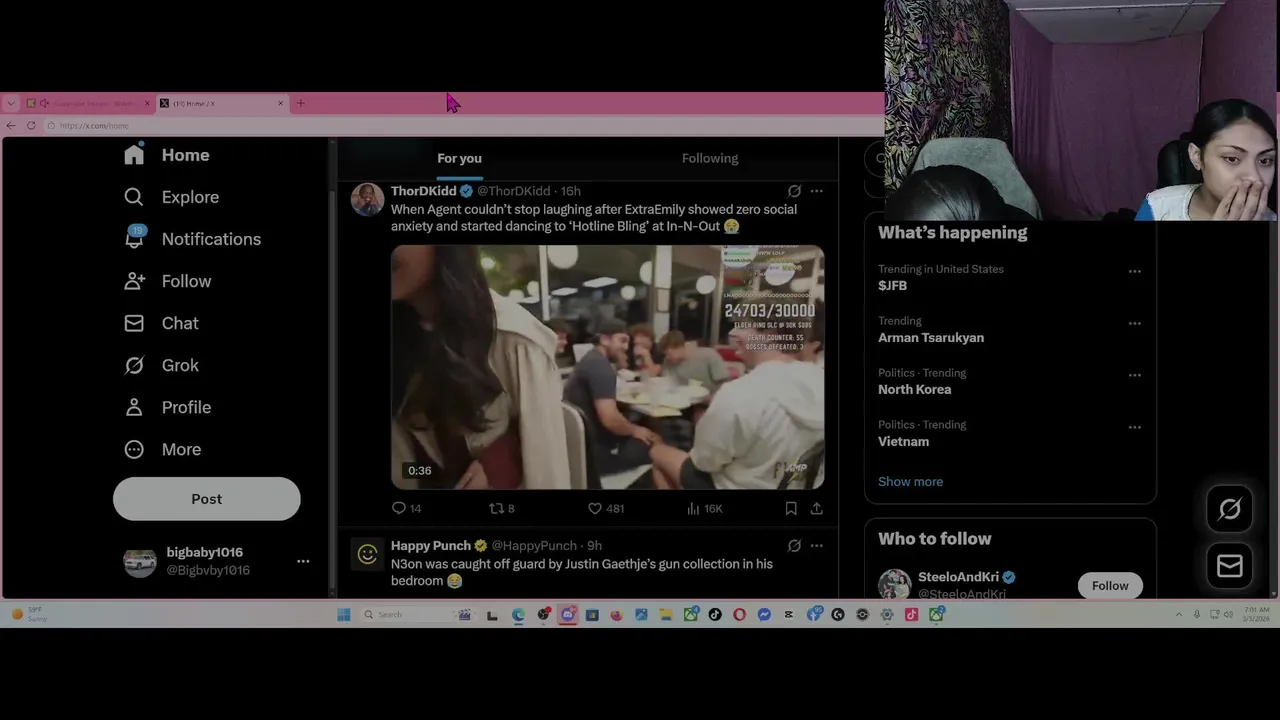The image size is (1280, 720).
Task: Open the More options menu in sidebar
Action: pyautogui.click(x=162, y=449)
